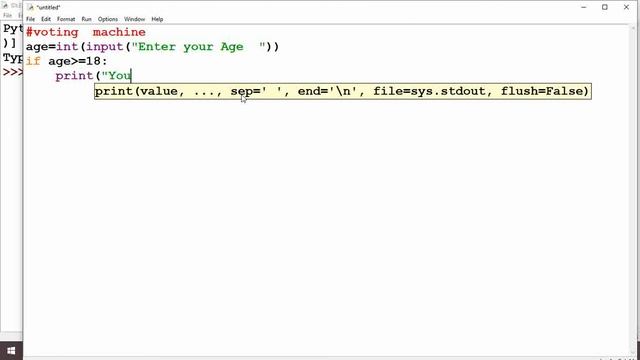The image size is (640, 360).
Task: Open the Window menu
Action: 134,19
